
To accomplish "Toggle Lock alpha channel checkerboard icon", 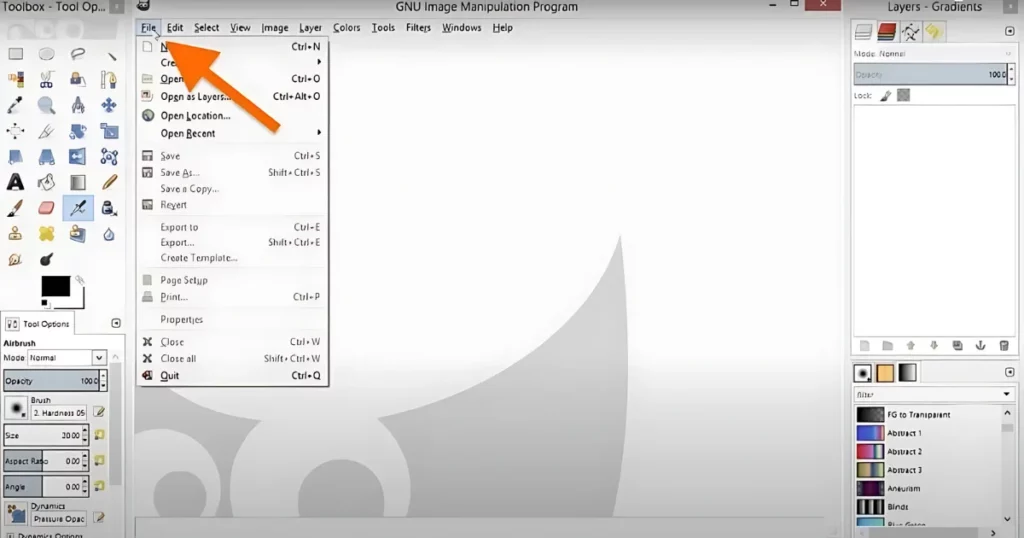I will [903, 95].
